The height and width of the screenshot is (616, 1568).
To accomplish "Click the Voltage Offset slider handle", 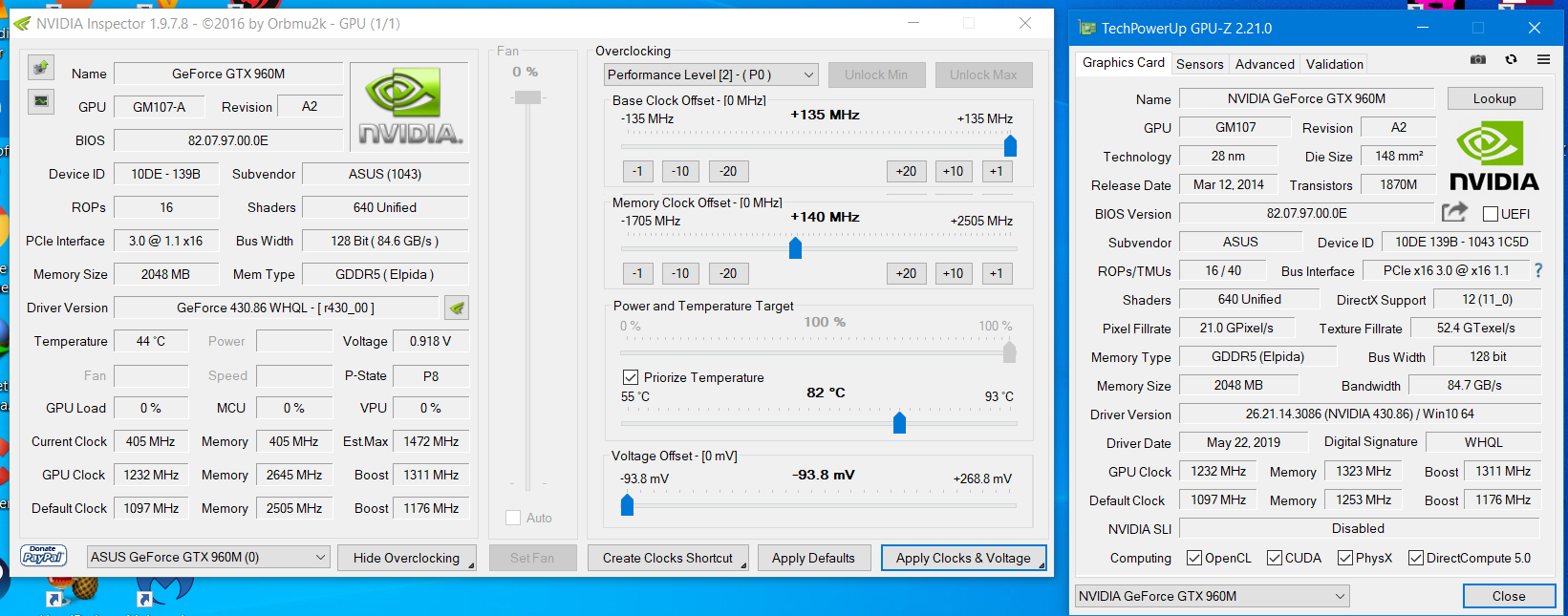I will [627, 504].
